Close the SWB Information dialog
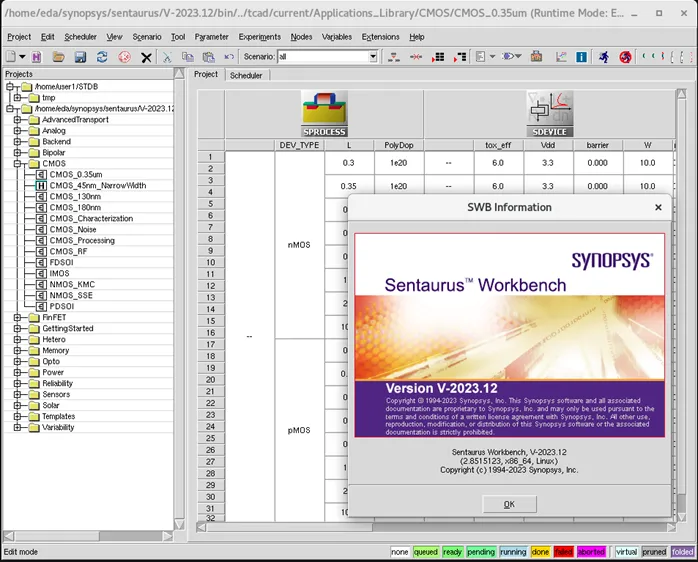This screenshot has width=698, height=562. (x=658, y=208)
